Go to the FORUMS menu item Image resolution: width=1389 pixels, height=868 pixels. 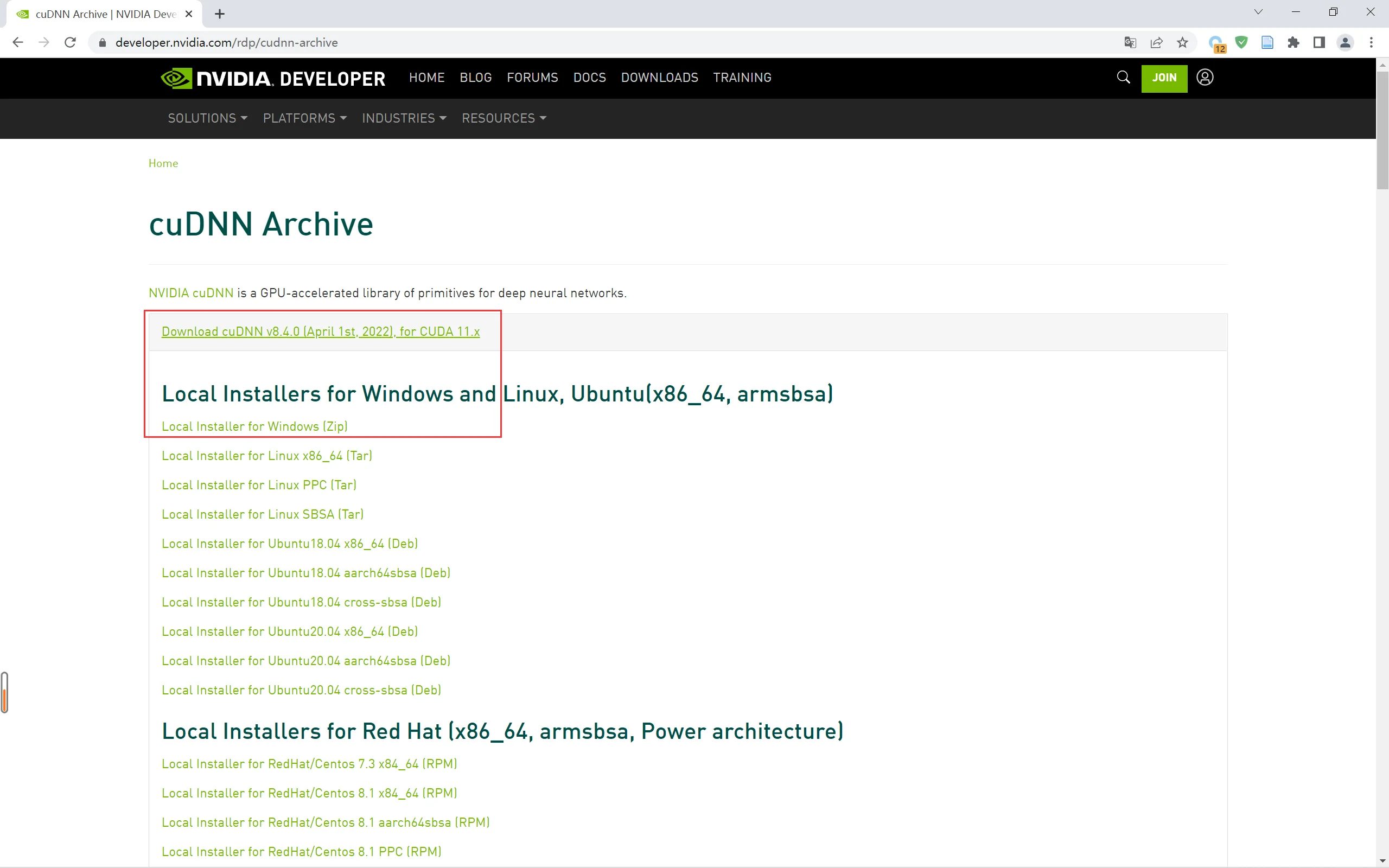click(x=532, y=78)
